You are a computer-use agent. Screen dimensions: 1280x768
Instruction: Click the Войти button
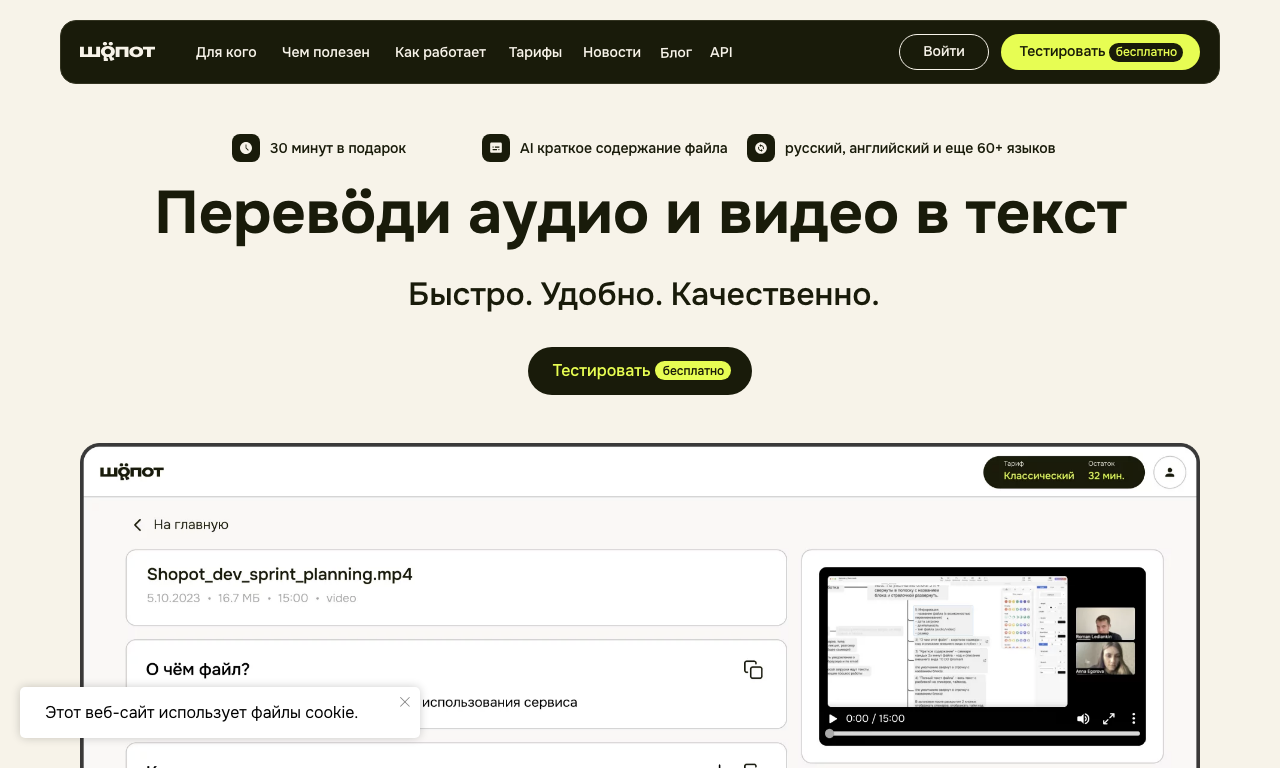[x=944, y=52]
